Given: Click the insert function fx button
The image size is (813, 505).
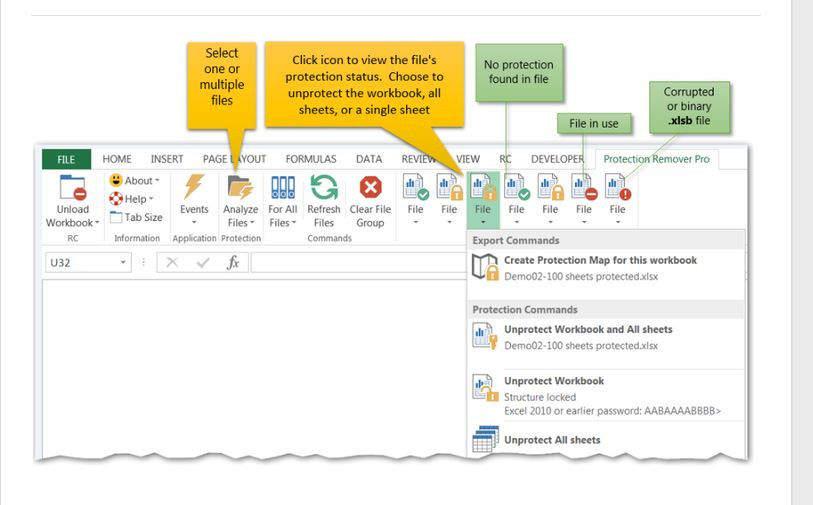Looking at the screenshot, I should click(x=233, y=263).
